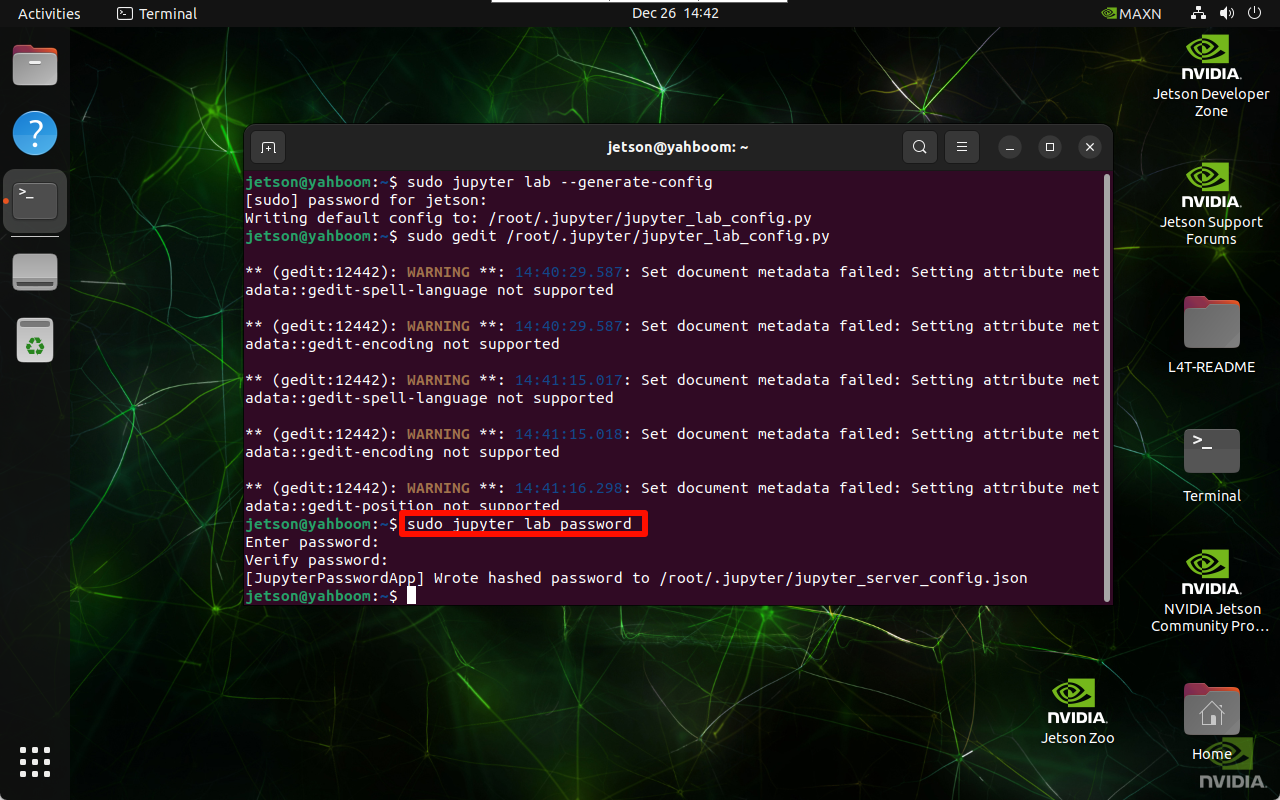Open a new terminal tab
This screenshot has width=1280, height=800.
[x=268, y=148]
